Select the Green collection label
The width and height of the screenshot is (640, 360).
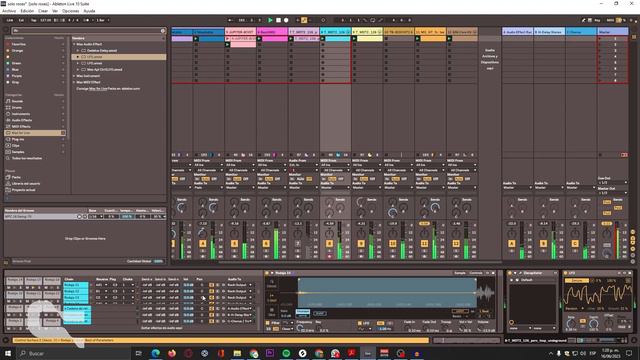pos(16,63)
